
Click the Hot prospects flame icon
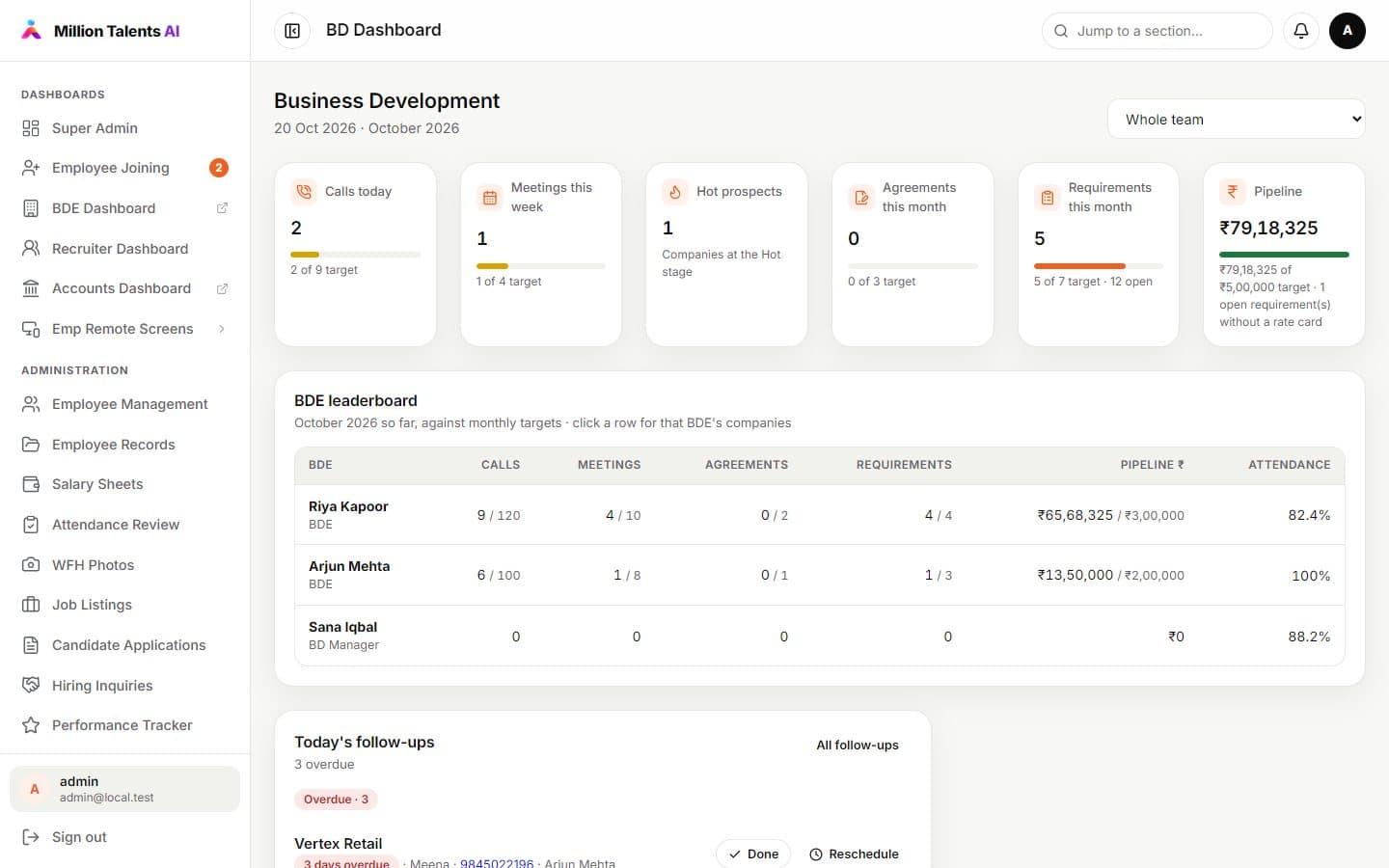[x=675, y=192]
